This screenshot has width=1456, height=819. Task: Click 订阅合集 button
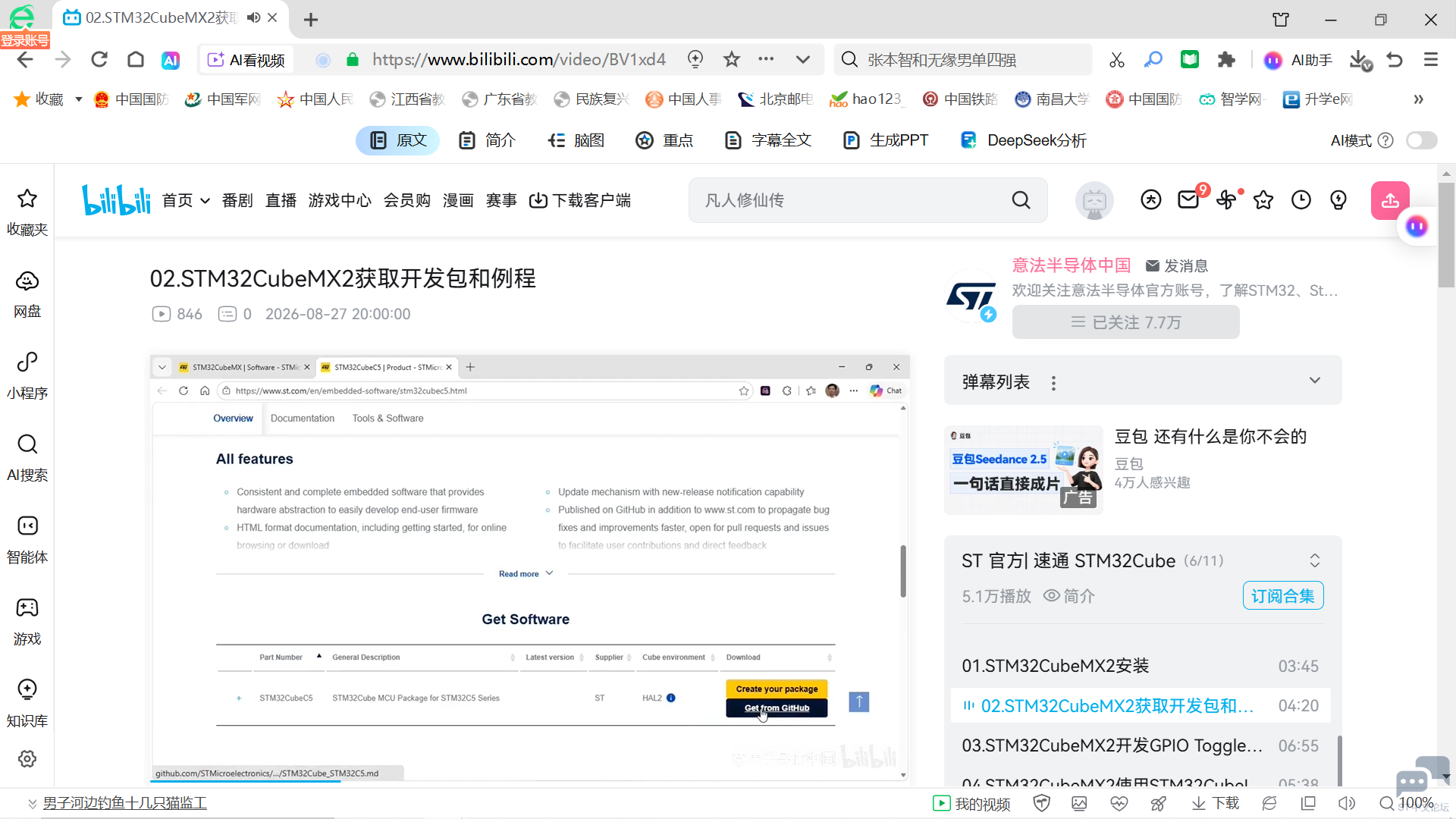[1283, 596]
